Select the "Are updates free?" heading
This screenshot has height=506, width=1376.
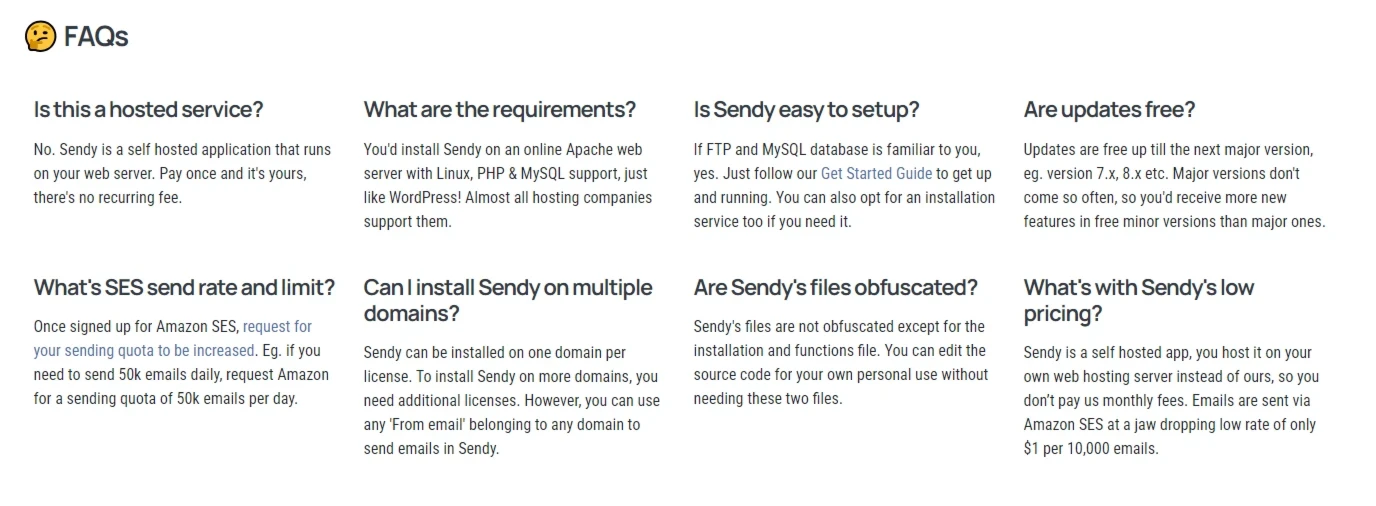[x=1109, y=109]
